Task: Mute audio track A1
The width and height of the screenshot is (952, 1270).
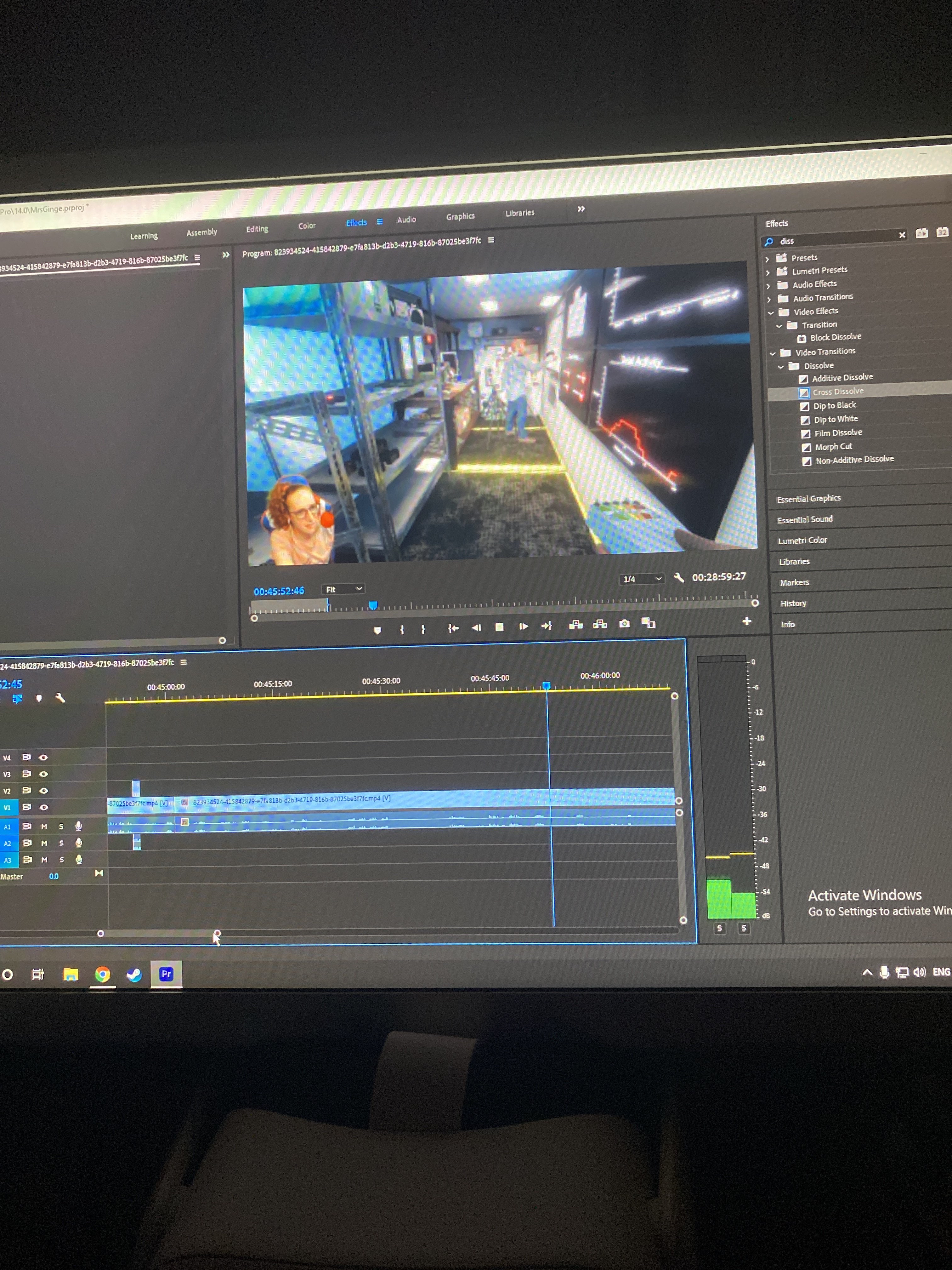Action: pyautogui.click(x=44, y=826)
